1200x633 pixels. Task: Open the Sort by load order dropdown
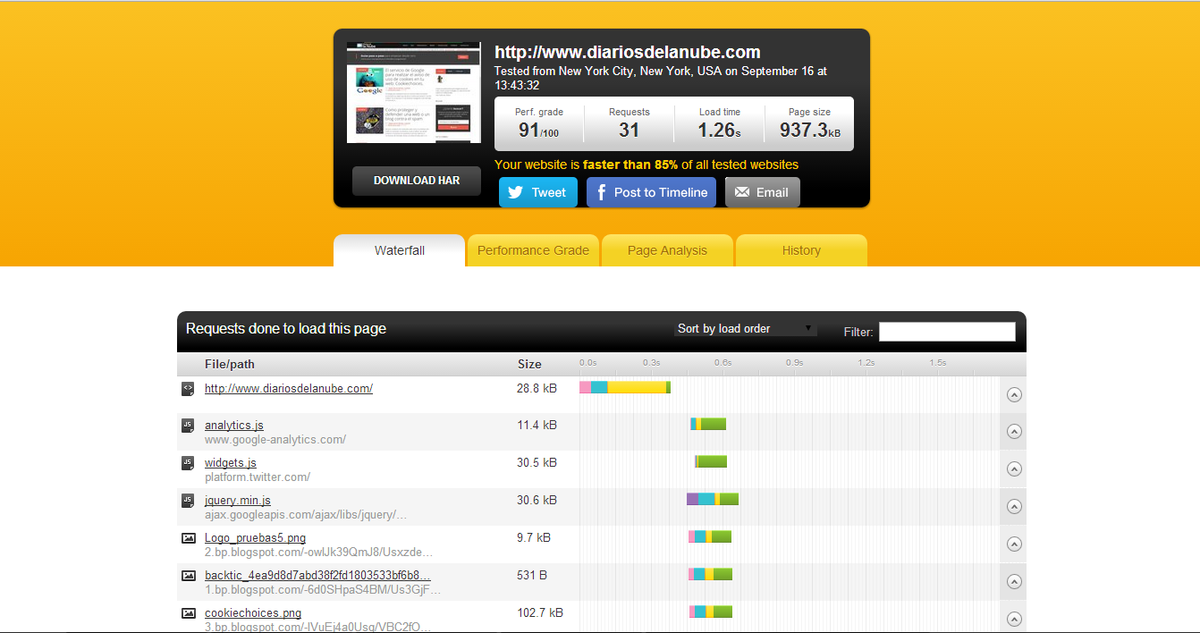[746, 329]
